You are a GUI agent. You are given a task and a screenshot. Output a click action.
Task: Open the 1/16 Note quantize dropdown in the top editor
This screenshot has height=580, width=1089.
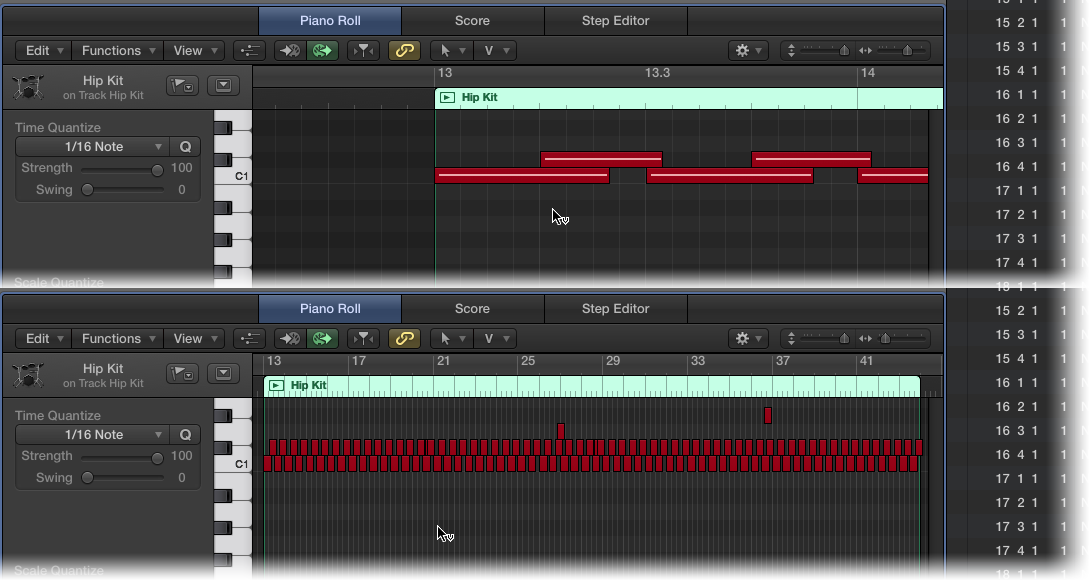(92, 147)
